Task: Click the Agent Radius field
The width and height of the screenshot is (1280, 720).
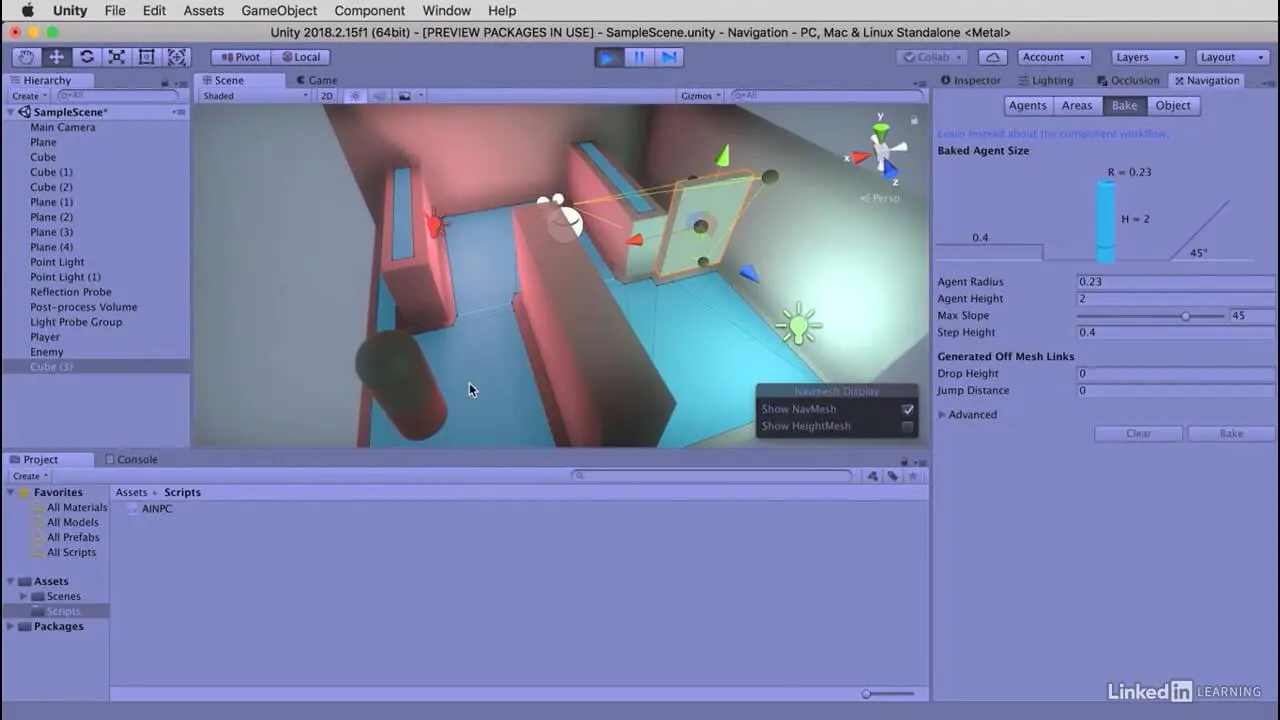Action: pyautogui.click(x=1176, y=282)
